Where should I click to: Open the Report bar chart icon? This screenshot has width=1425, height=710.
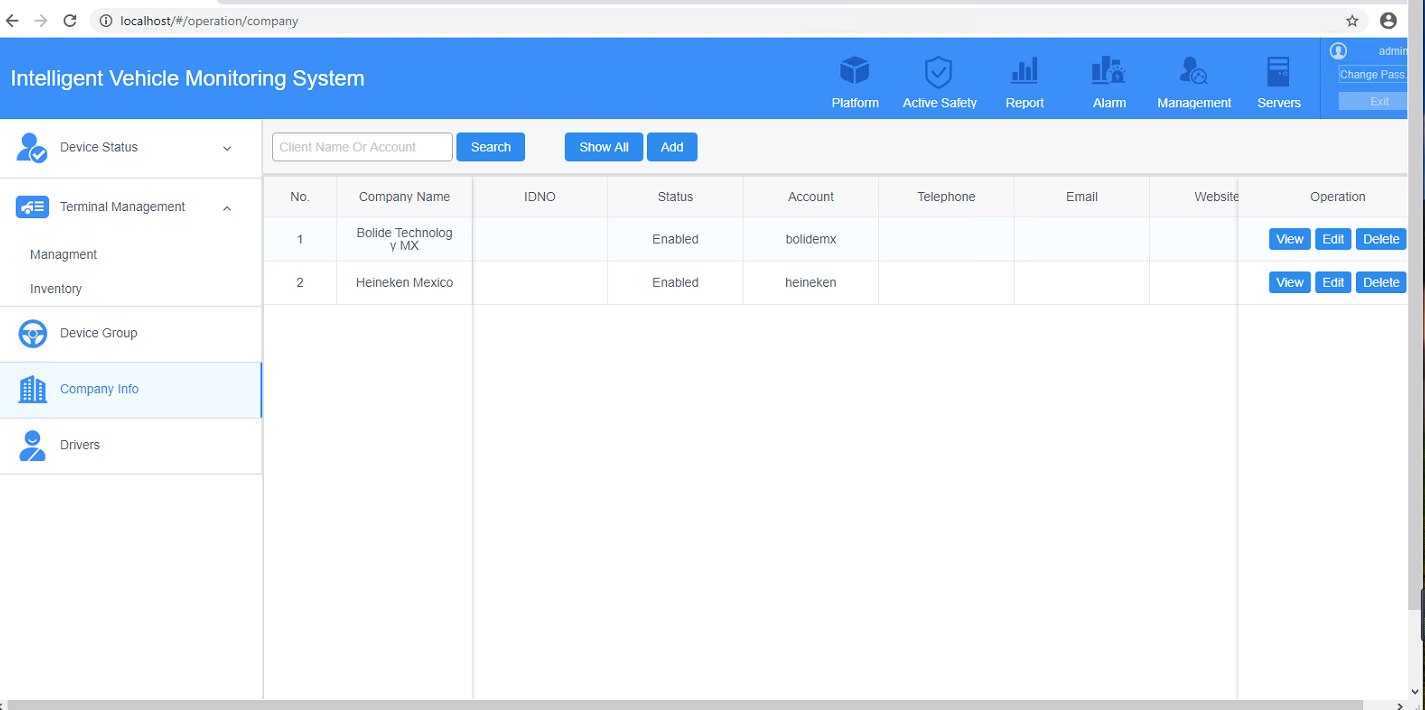(1024, 71)
